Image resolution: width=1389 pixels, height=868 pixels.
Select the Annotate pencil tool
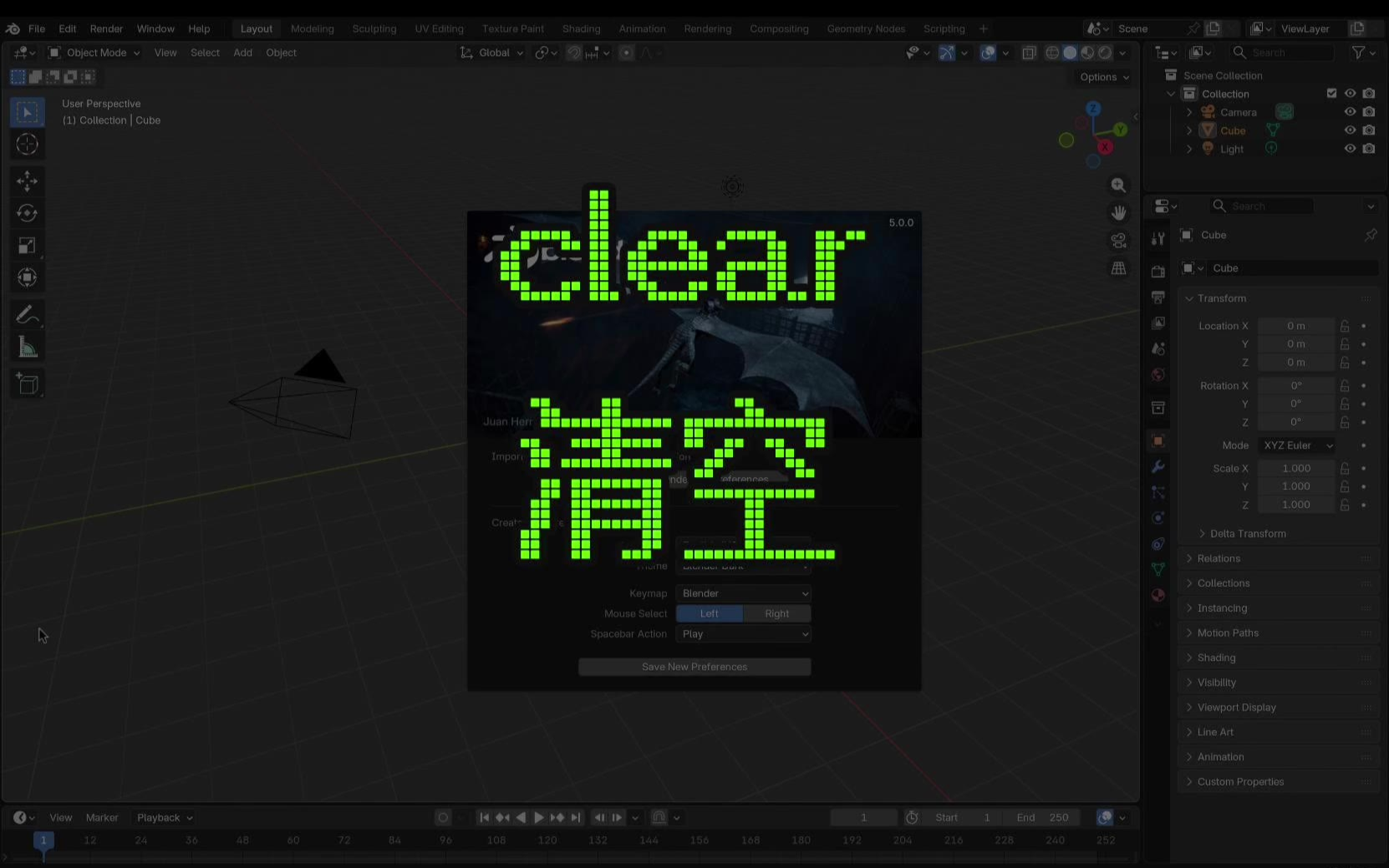click(x=27, y=315)
